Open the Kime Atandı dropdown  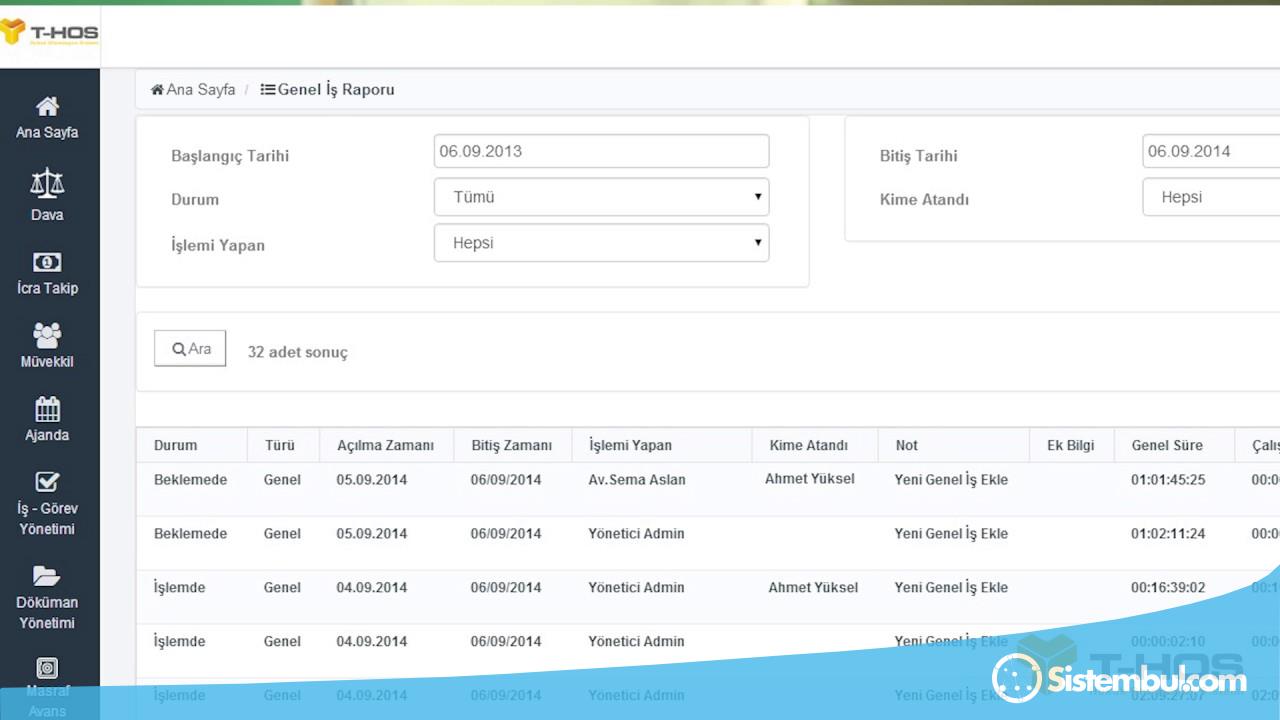click(x=1211, y=197)
